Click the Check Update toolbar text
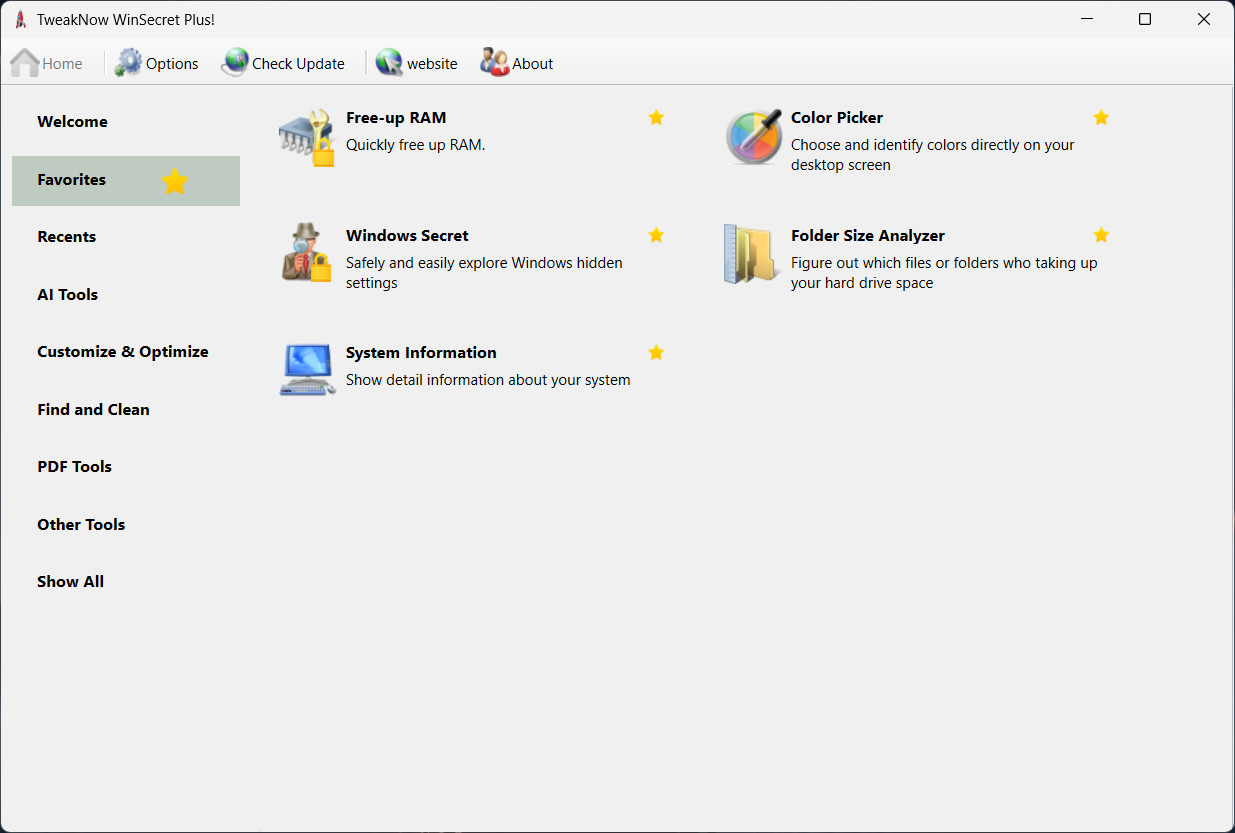Screen dimensions: 1235x833 [x=298, y=64]
